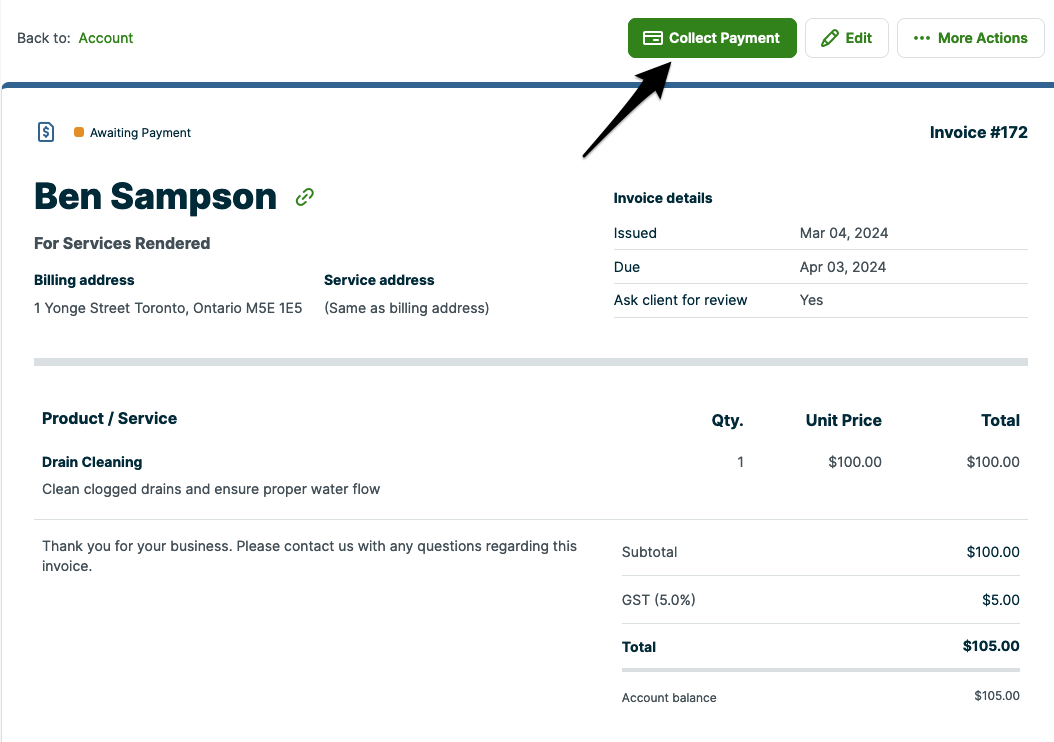
Task: Click the Awaiting Payment status label
Action: click(x=141, y=132)
